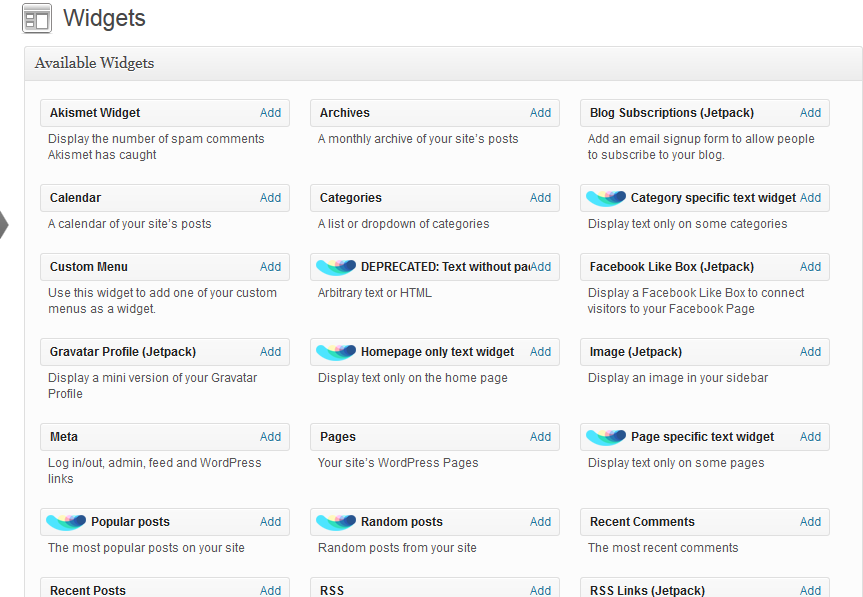Screen dimensions: 863x597
Task: Select the Akismet Widget title
Action: [95, 113]
